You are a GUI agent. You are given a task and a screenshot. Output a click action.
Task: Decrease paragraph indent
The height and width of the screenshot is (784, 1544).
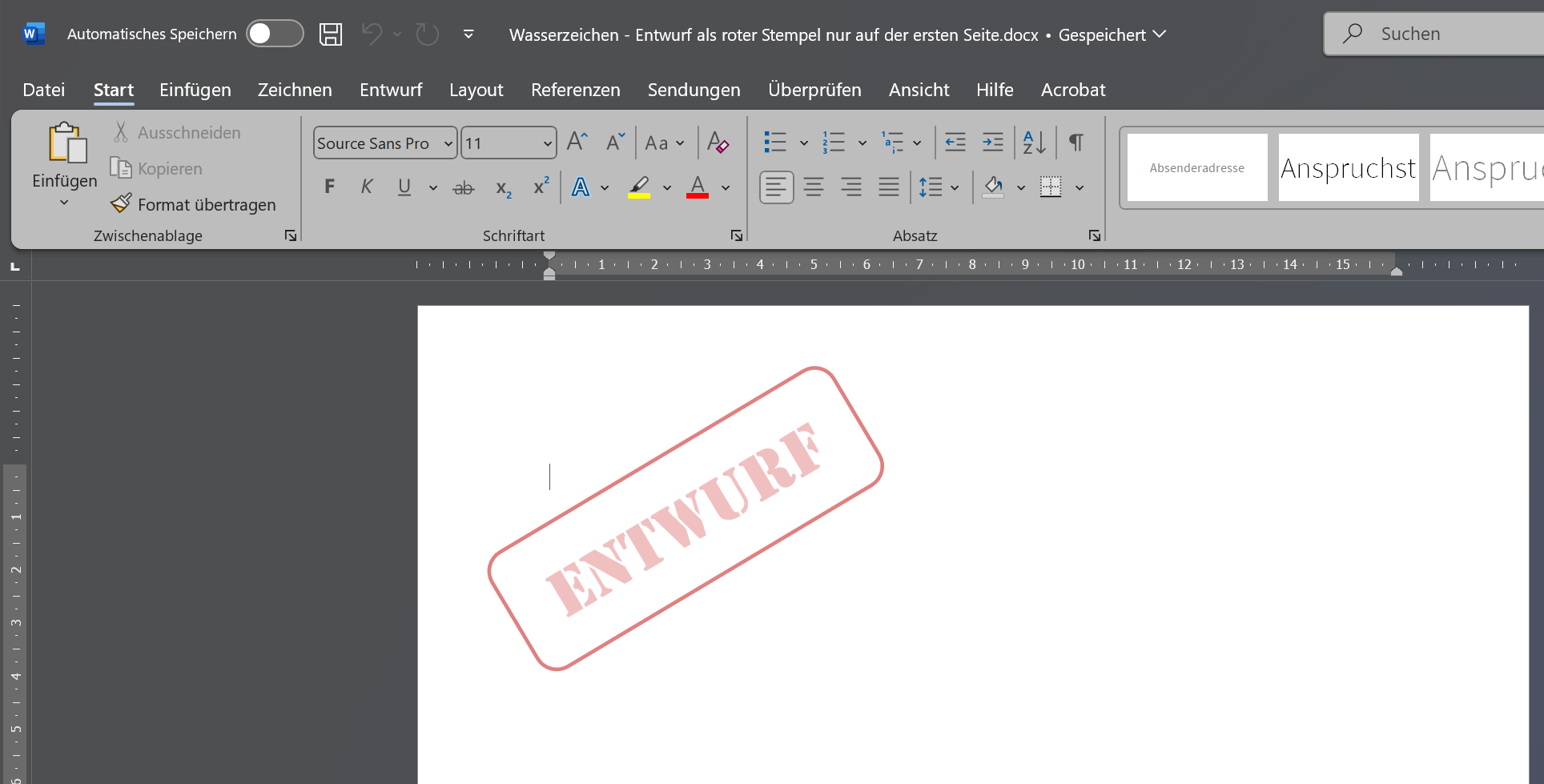coord(955,143)
